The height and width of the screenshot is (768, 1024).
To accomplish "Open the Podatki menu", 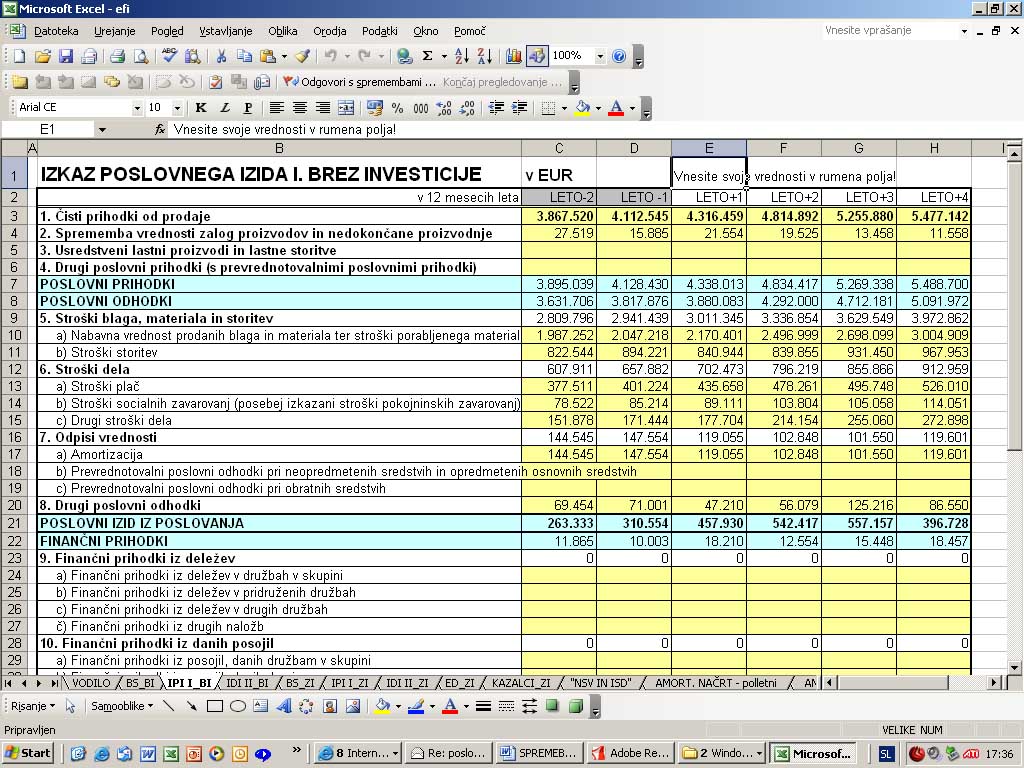I will (379, 31).
